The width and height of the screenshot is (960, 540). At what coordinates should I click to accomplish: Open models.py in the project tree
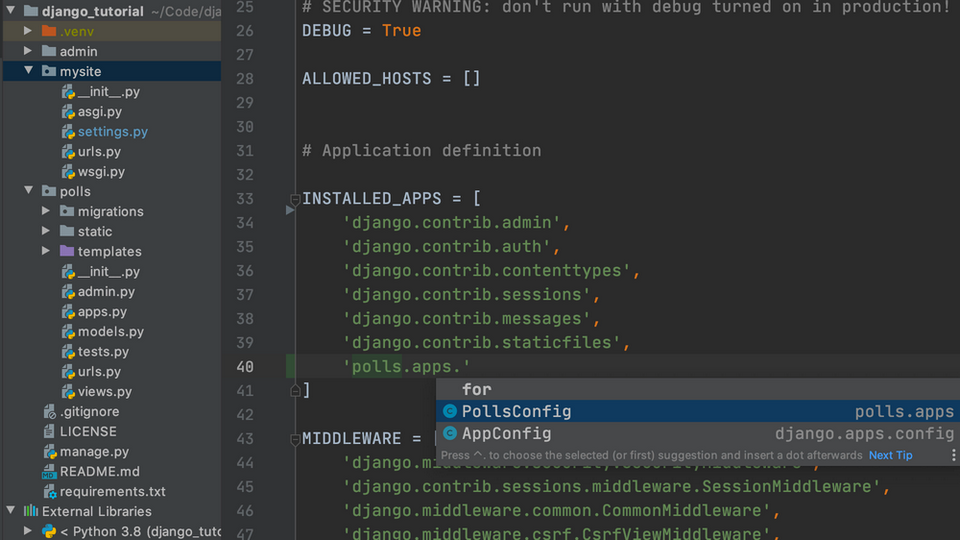pos(110,332)
